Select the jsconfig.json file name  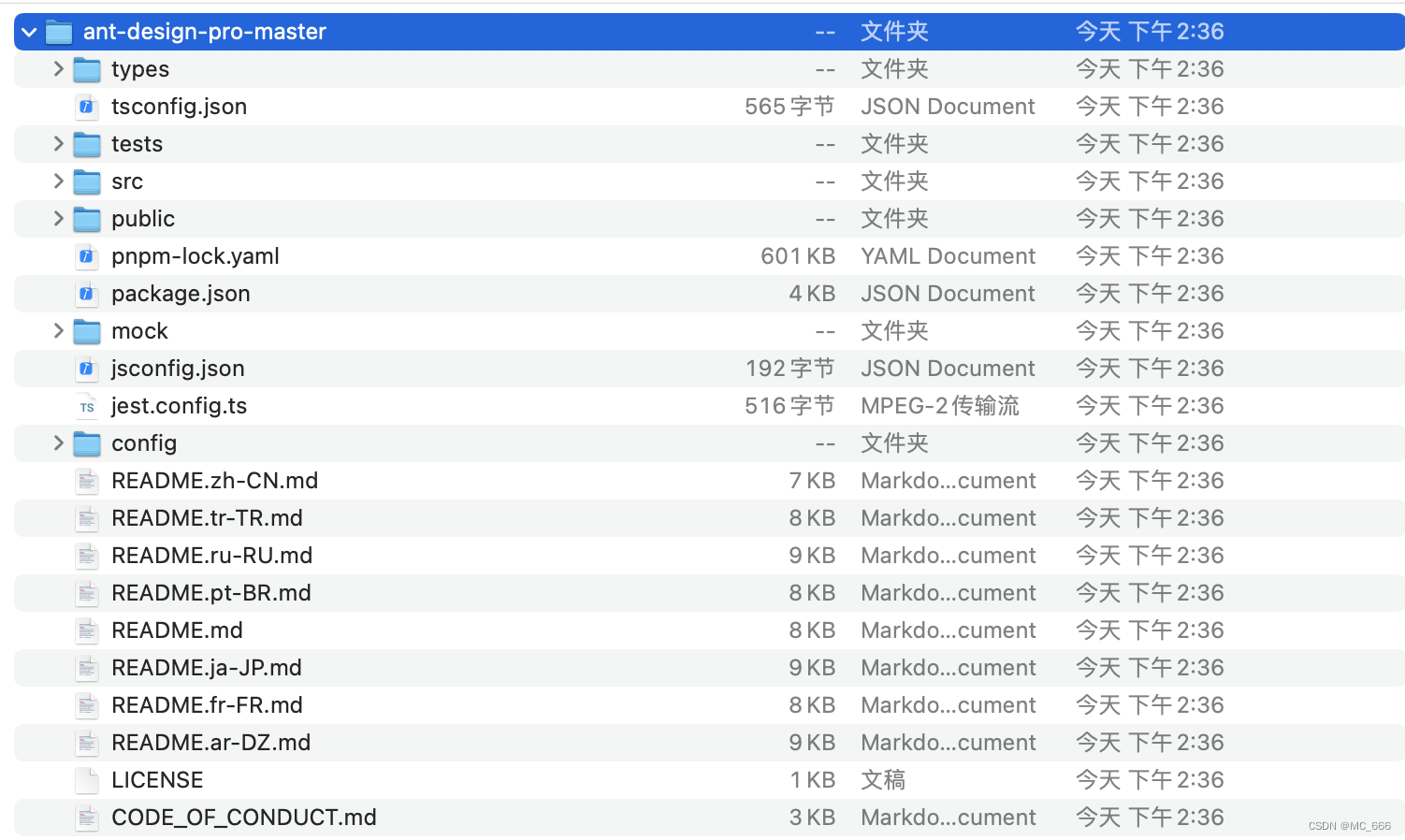pos(178,369)
